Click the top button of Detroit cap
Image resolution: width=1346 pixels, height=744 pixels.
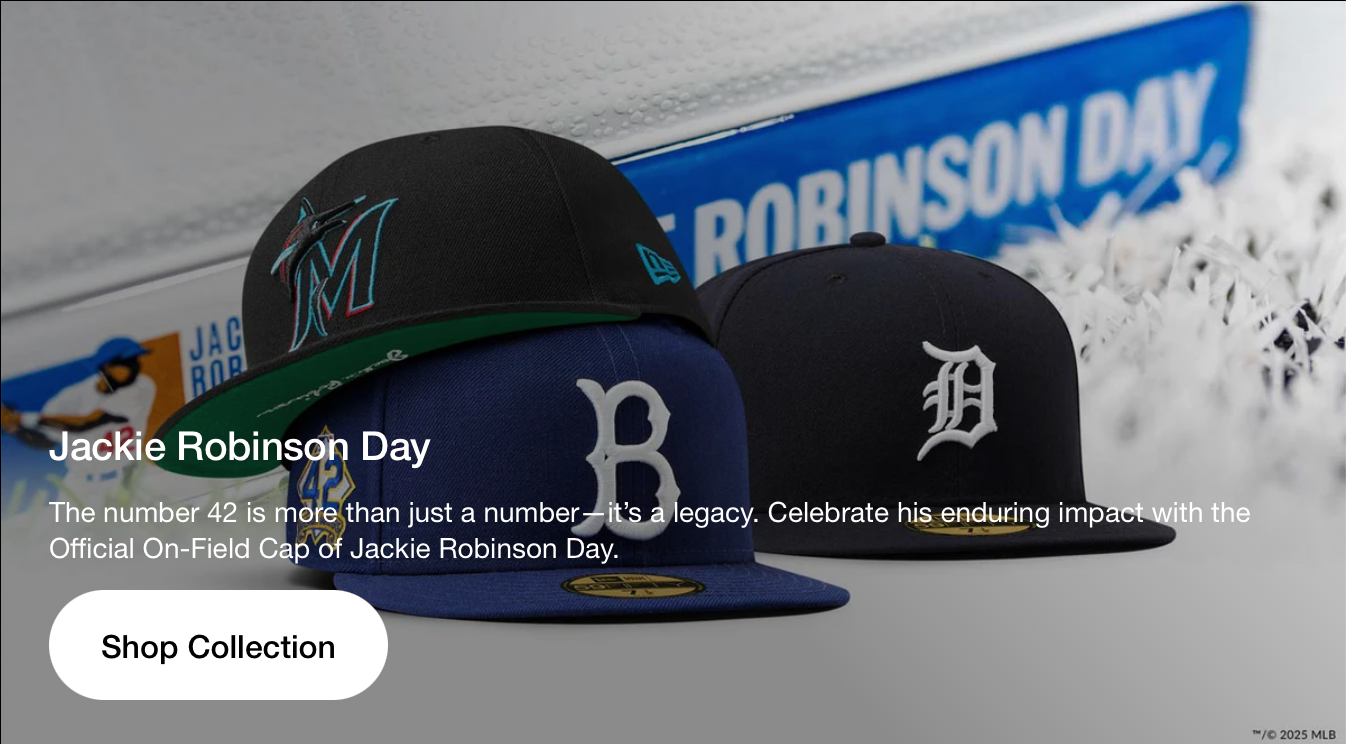[865, 239]
